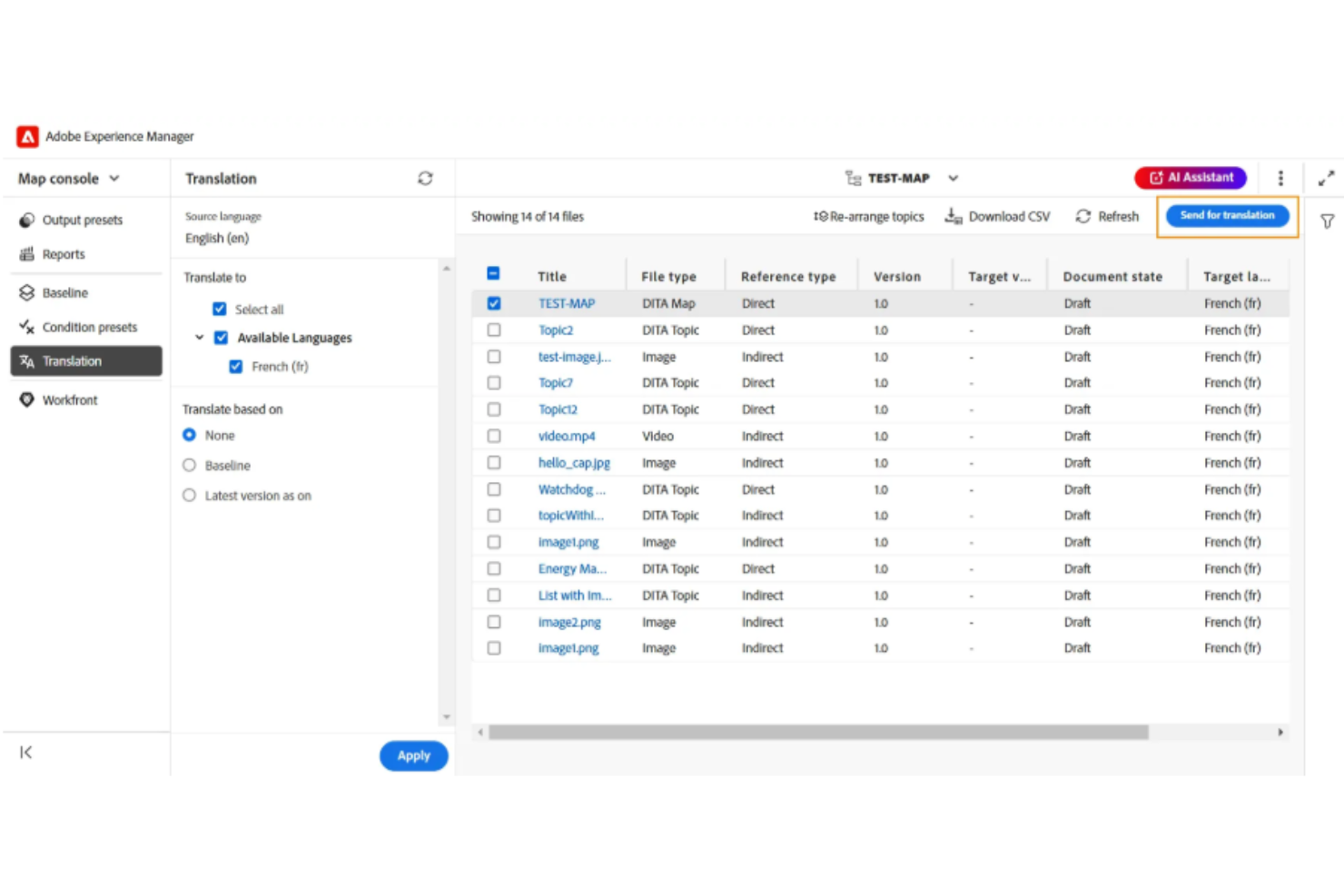Open the image2.png link
1344x896 pixels.
coord(569,622)
